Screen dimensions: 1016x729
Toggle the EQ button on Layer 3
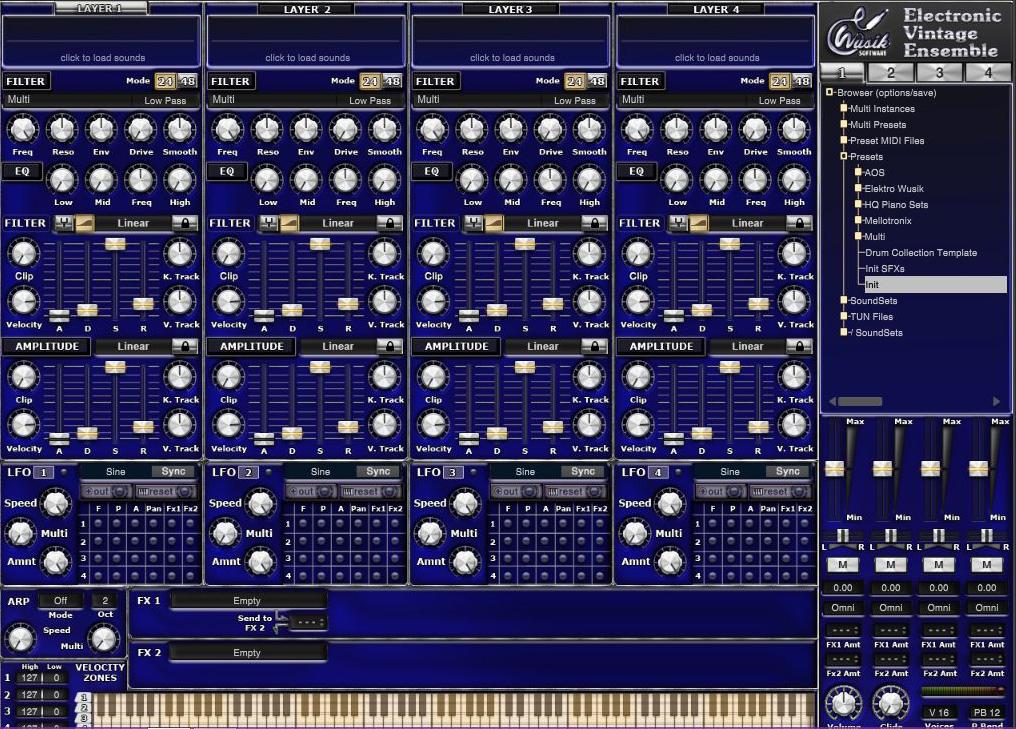(x=432, y=172)
